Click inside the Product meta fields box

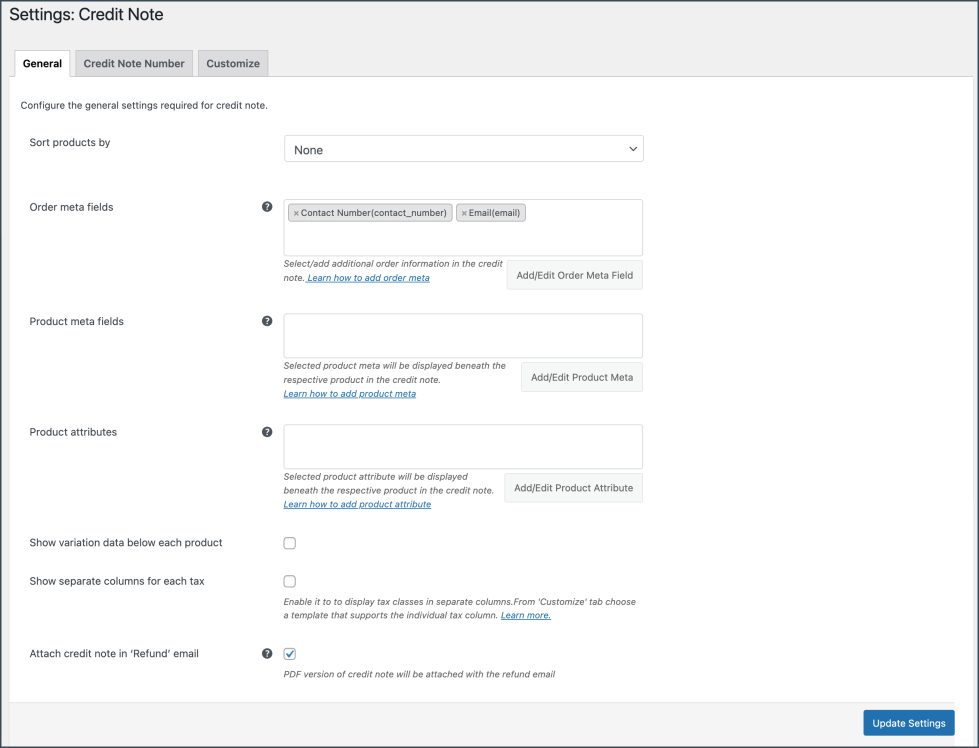point(463,336)
